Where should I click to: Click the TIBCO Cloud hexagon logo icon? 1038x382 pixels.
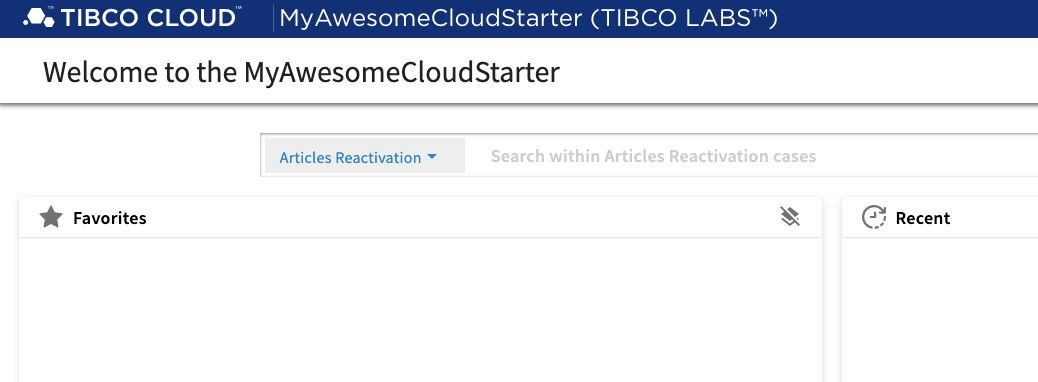coord(38,18)
